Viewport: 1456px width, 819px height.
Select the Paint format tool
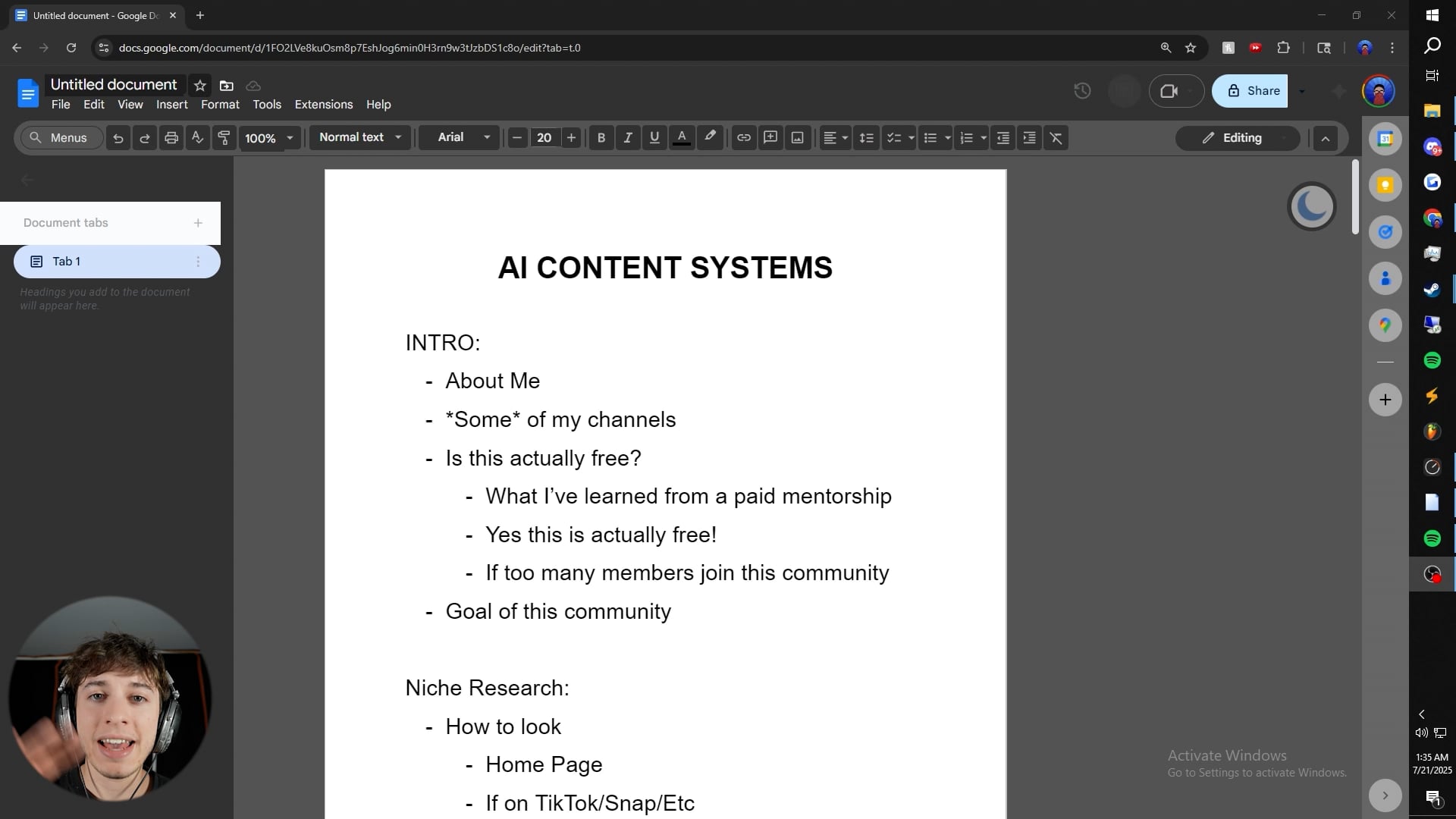[224, 138]
